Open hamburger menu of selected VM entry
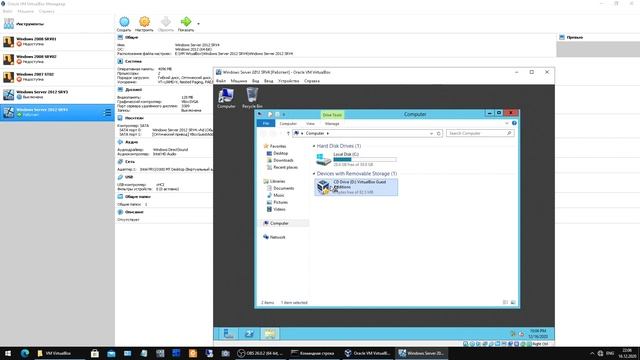This screenshot has height=360, width=640. pyautogui.click(x=107, y=112)
